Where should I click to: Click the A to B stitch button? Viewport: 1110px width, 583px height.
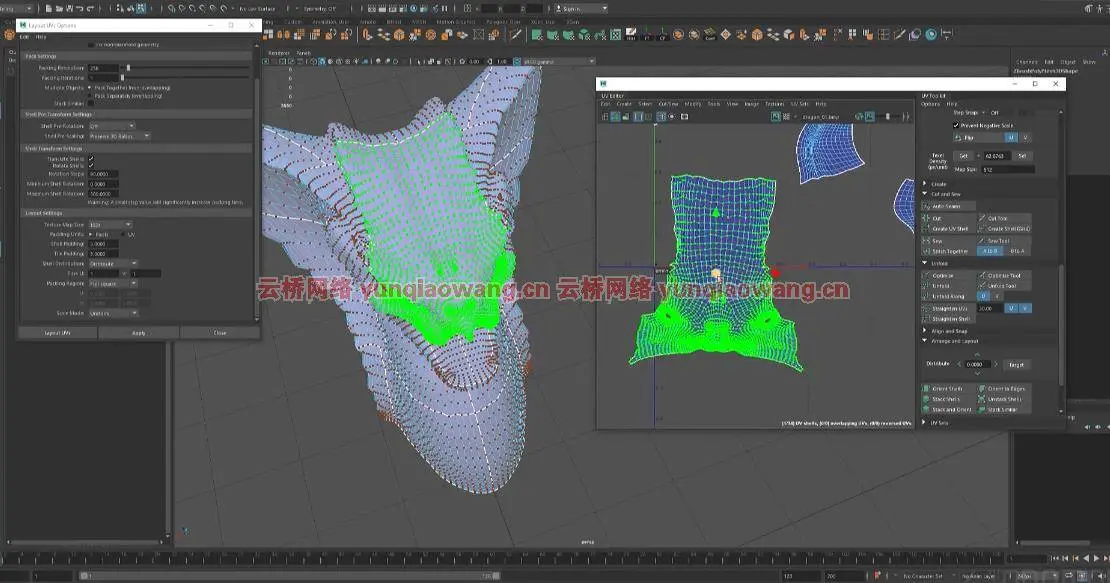tap(990, 251)
